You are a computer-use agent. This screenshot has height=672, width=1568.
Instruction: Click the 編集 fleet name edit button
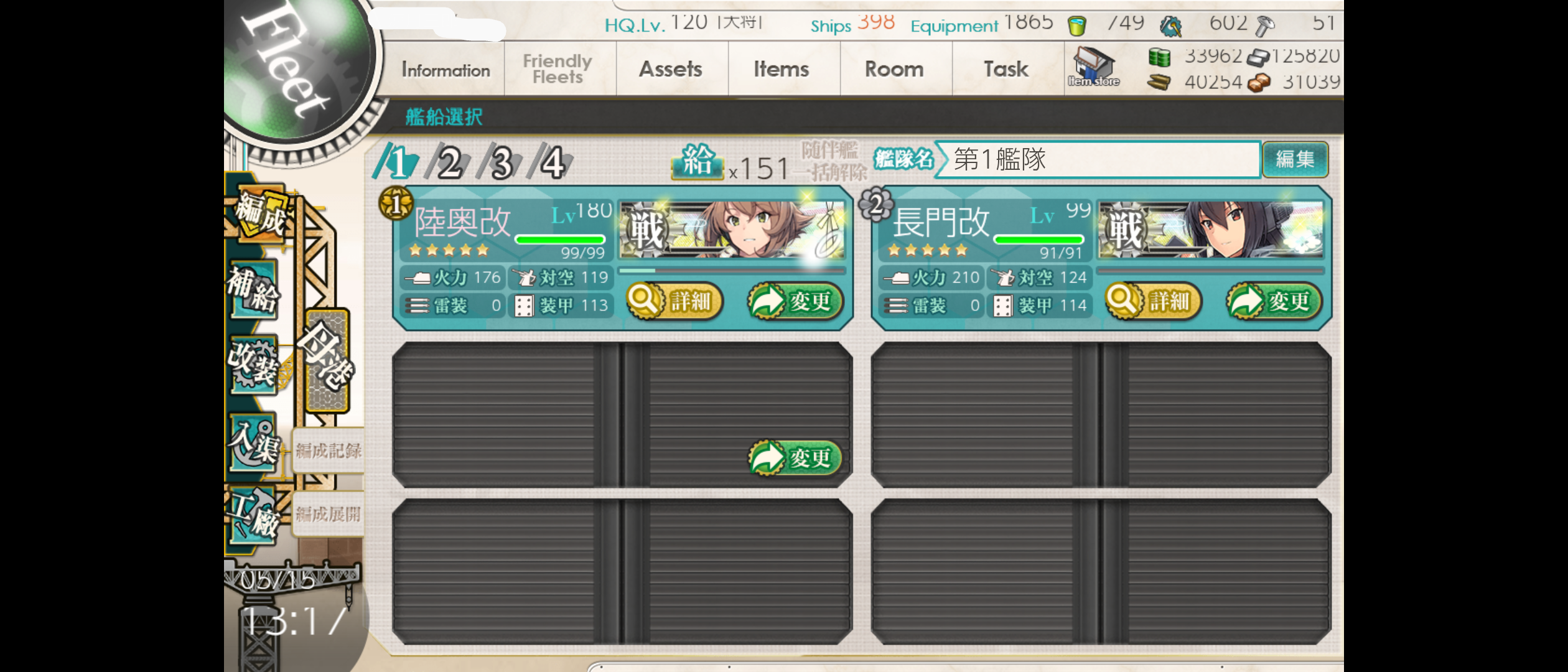(x=1295, y=159)
